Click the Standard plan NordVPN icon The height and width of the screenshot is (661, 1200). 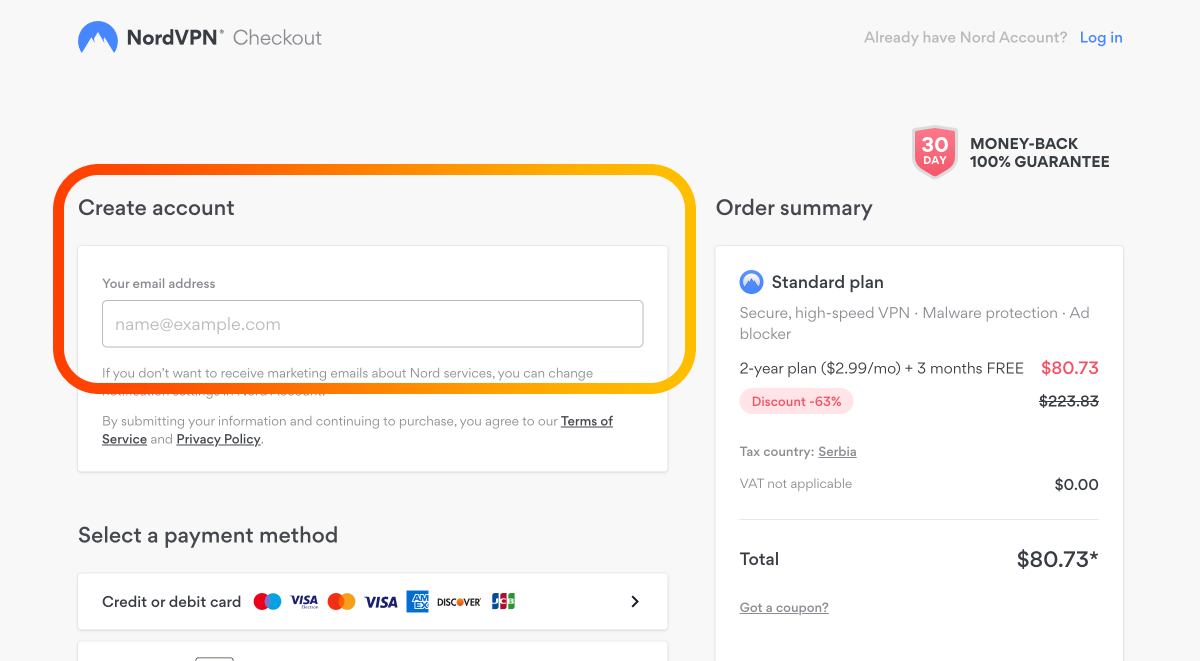[x=751, y=282]
